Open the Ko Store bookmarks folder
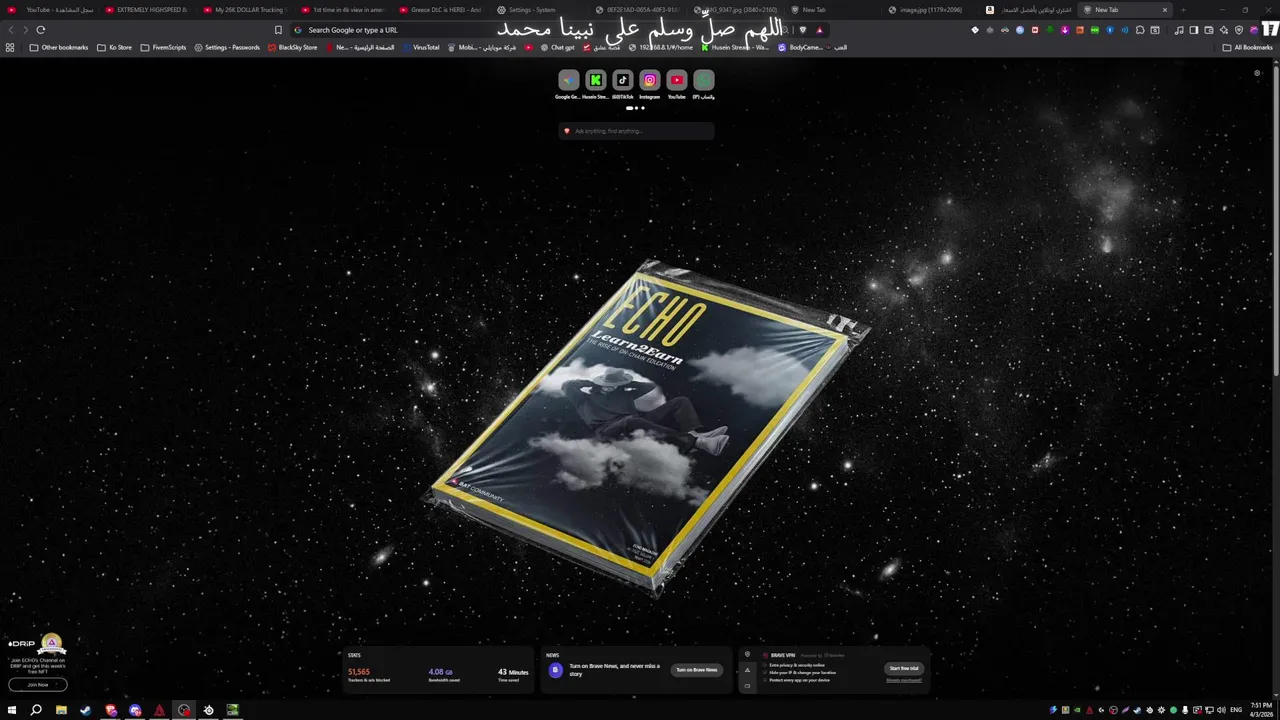 point(114,47)
